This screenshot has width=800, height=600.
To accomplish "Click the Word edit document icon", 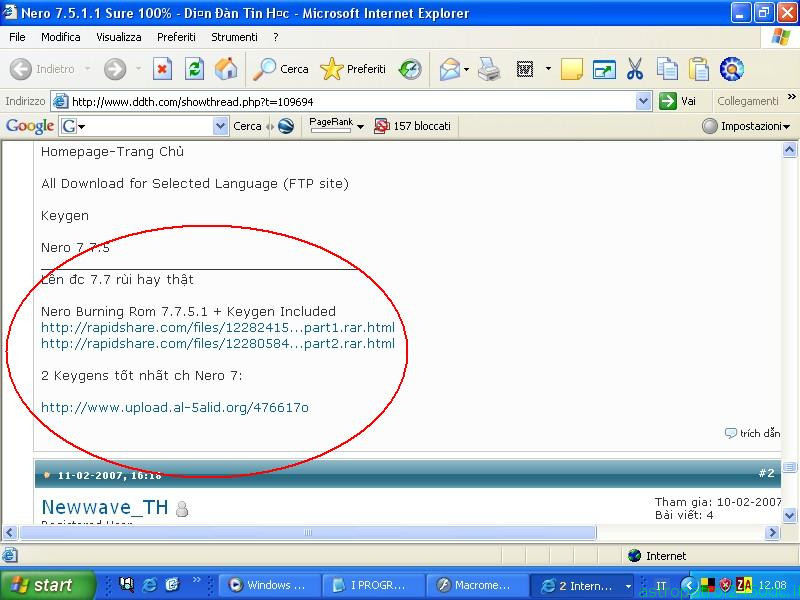I will click(525, 69).
